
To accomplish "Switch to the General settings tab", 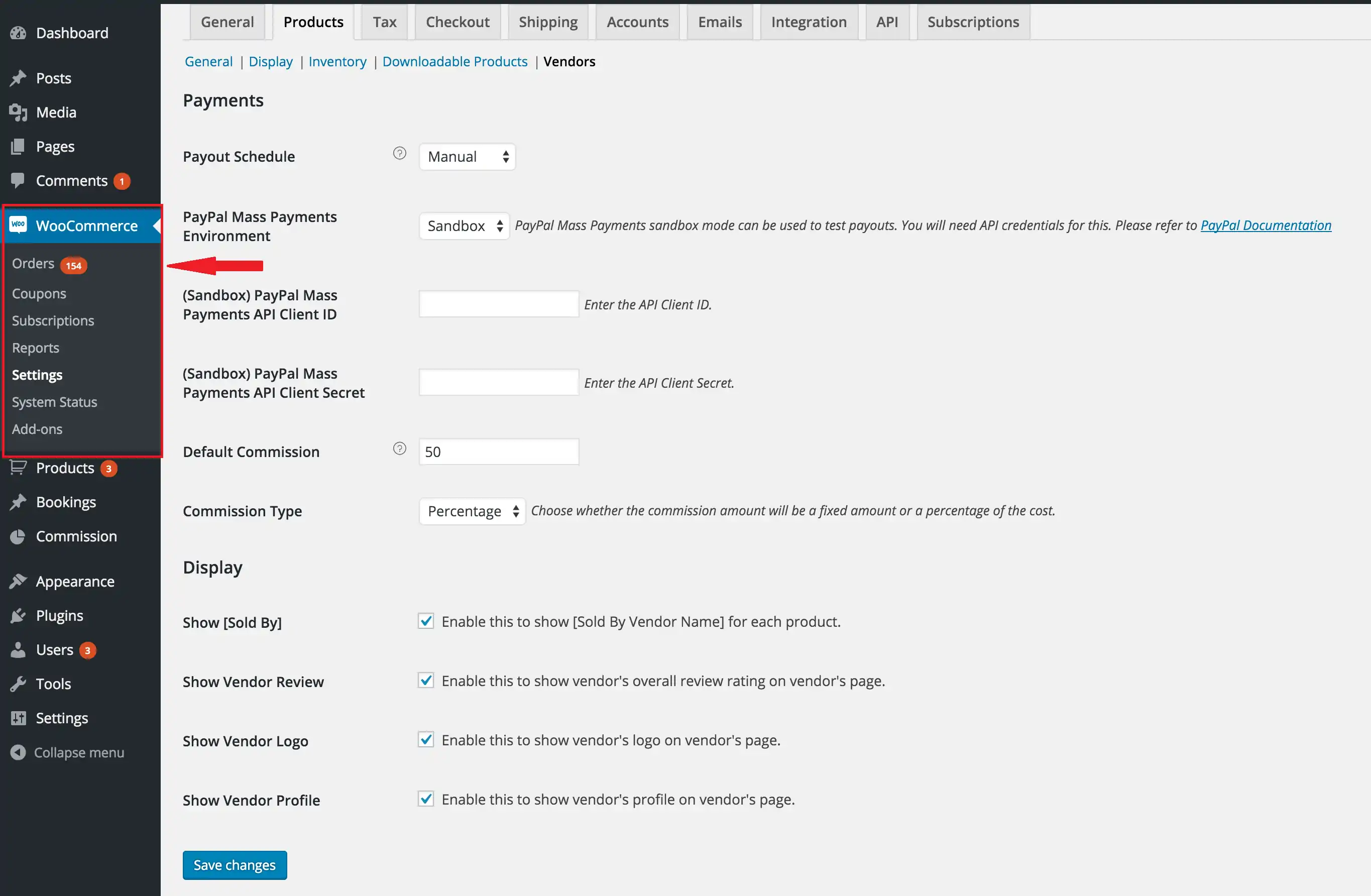I will click(x=227, y=22).
